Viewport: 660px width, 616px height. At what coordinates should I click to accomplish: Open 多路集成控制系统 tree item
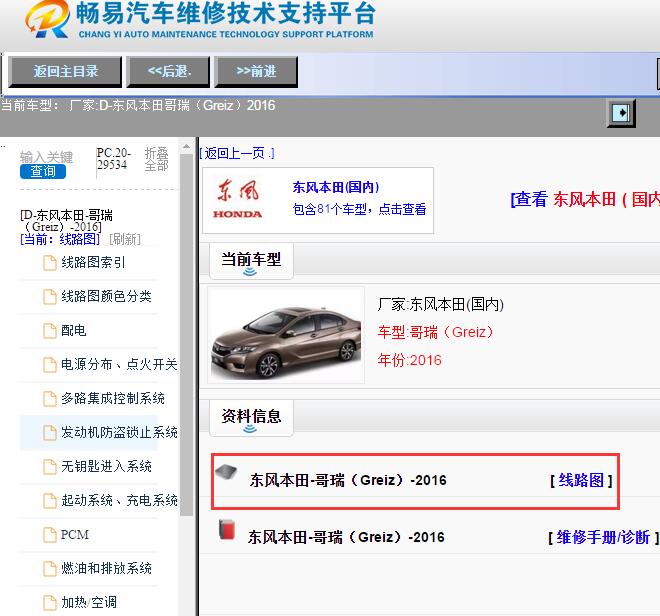pos(113,398)
